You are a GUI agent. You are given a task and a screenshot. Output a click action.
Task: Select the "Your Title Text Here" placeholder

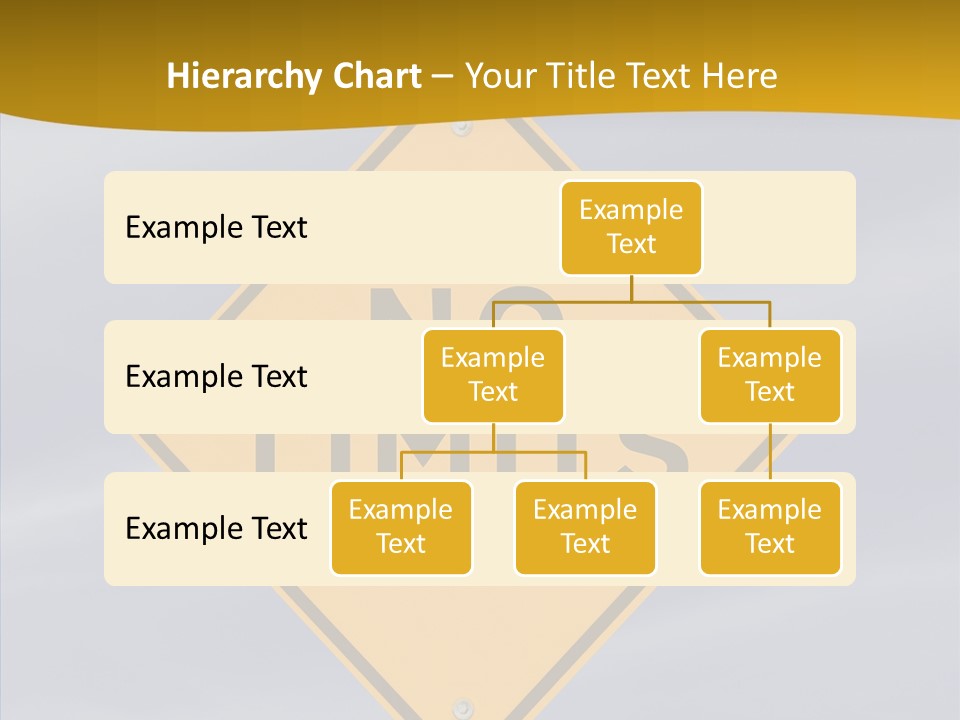tap(621, 76)
